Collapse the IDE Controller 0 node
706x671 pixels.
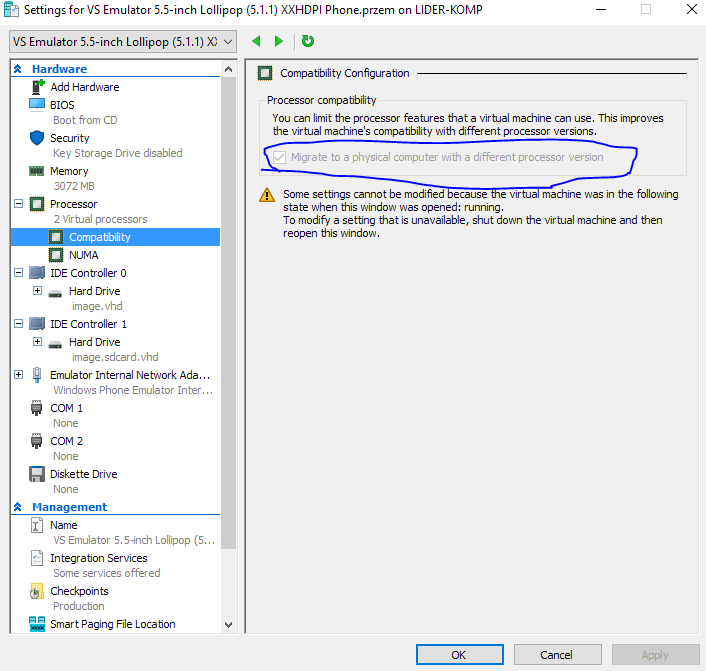[x=18, y=273]
